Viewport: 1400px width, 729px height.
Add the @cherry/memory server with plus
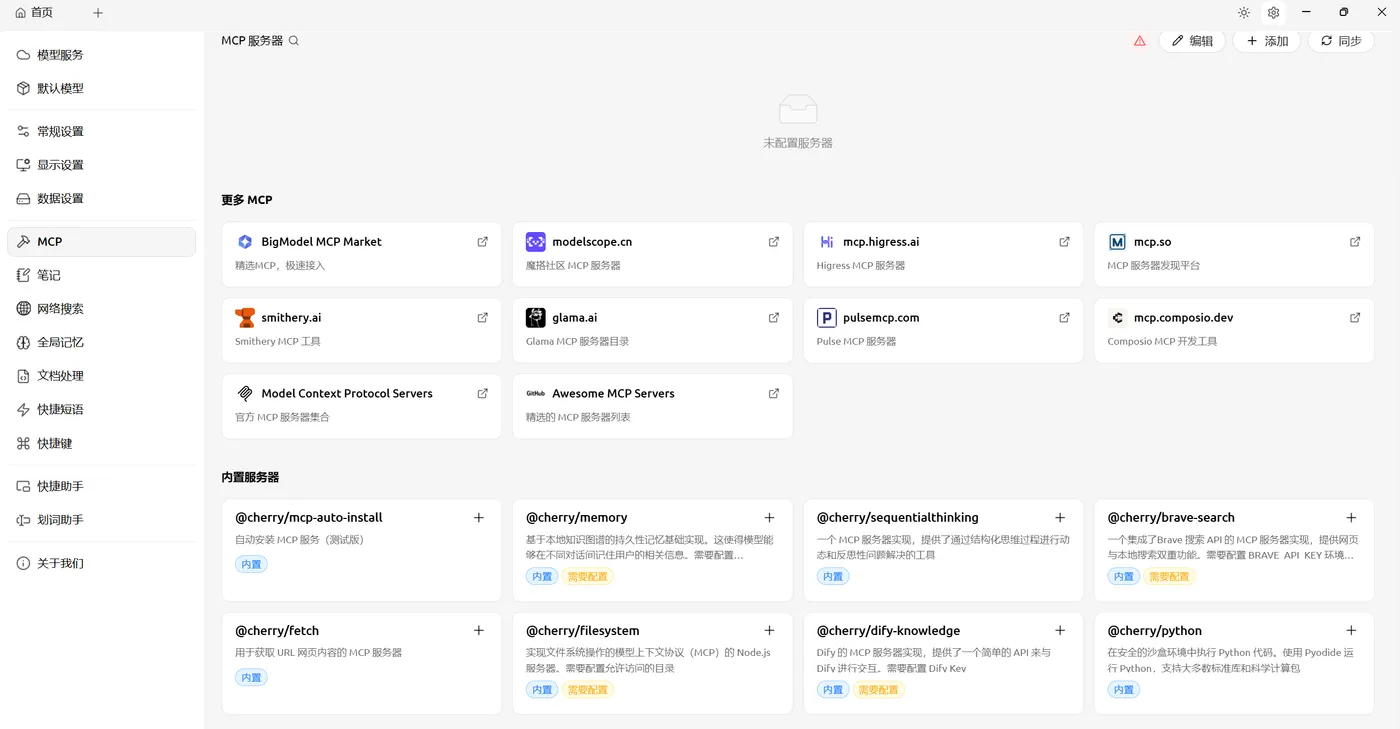[769, 518]
